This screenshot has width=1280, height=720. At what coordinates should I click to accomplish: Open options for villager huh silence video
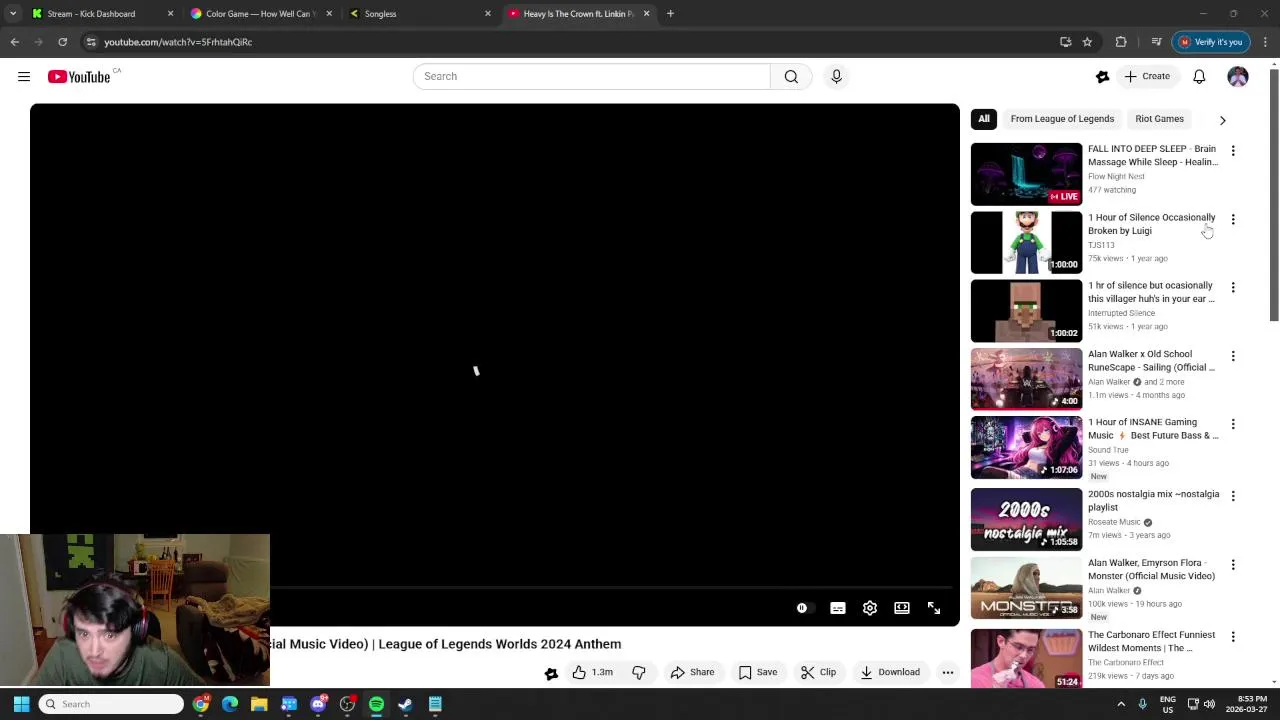point(1233,287)
